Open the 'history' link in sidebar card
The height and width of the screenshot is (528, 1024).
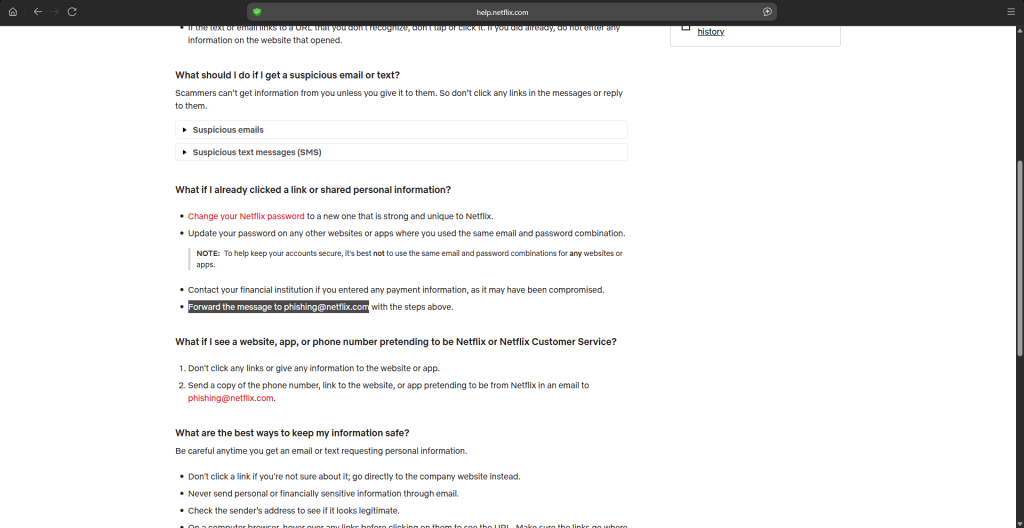[711, 32]
